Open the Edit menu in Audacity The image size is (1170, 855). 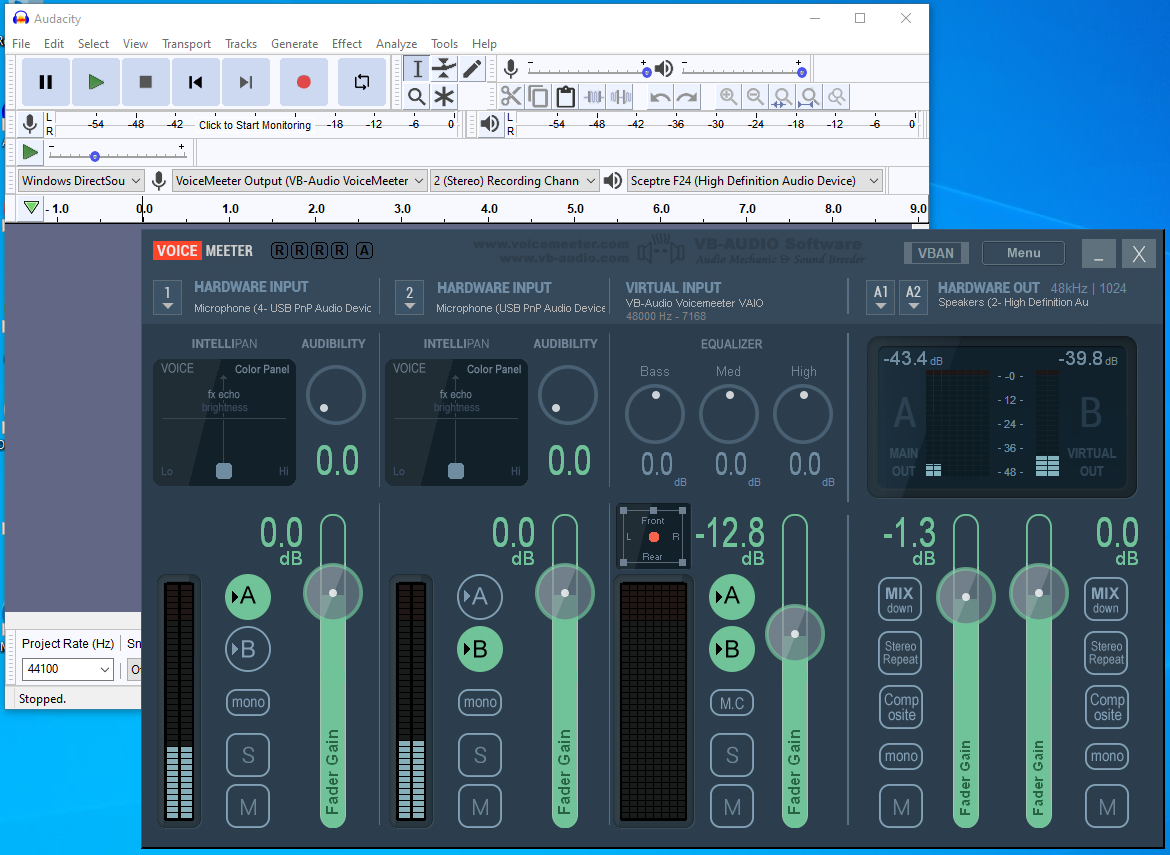[54, 44]
